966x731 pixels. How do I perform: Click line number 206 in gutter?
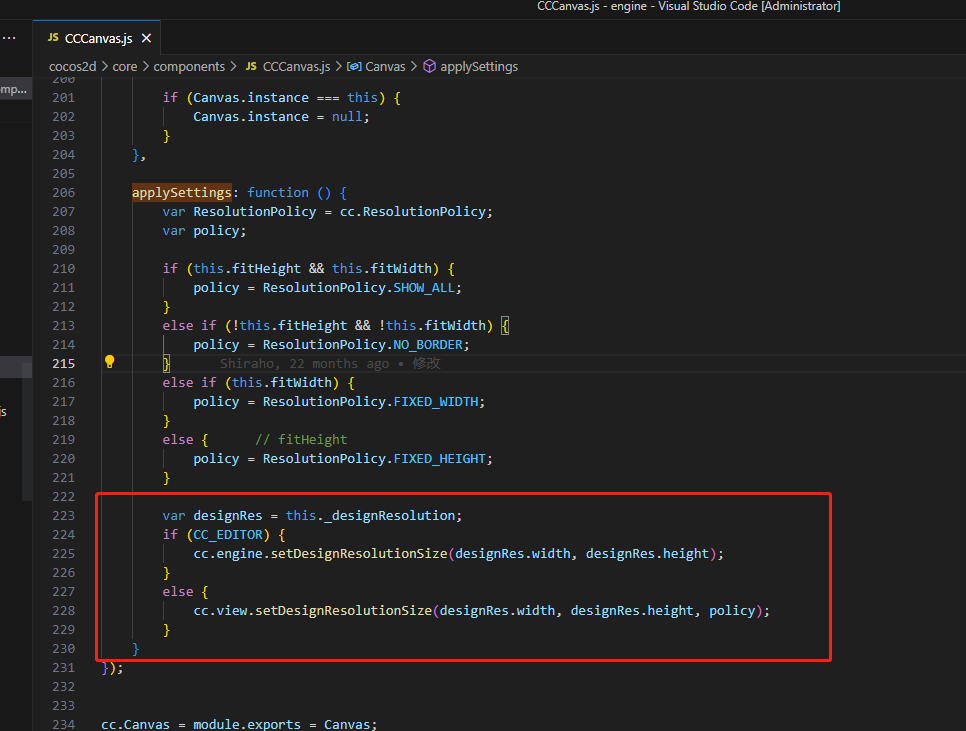point(63,193)
